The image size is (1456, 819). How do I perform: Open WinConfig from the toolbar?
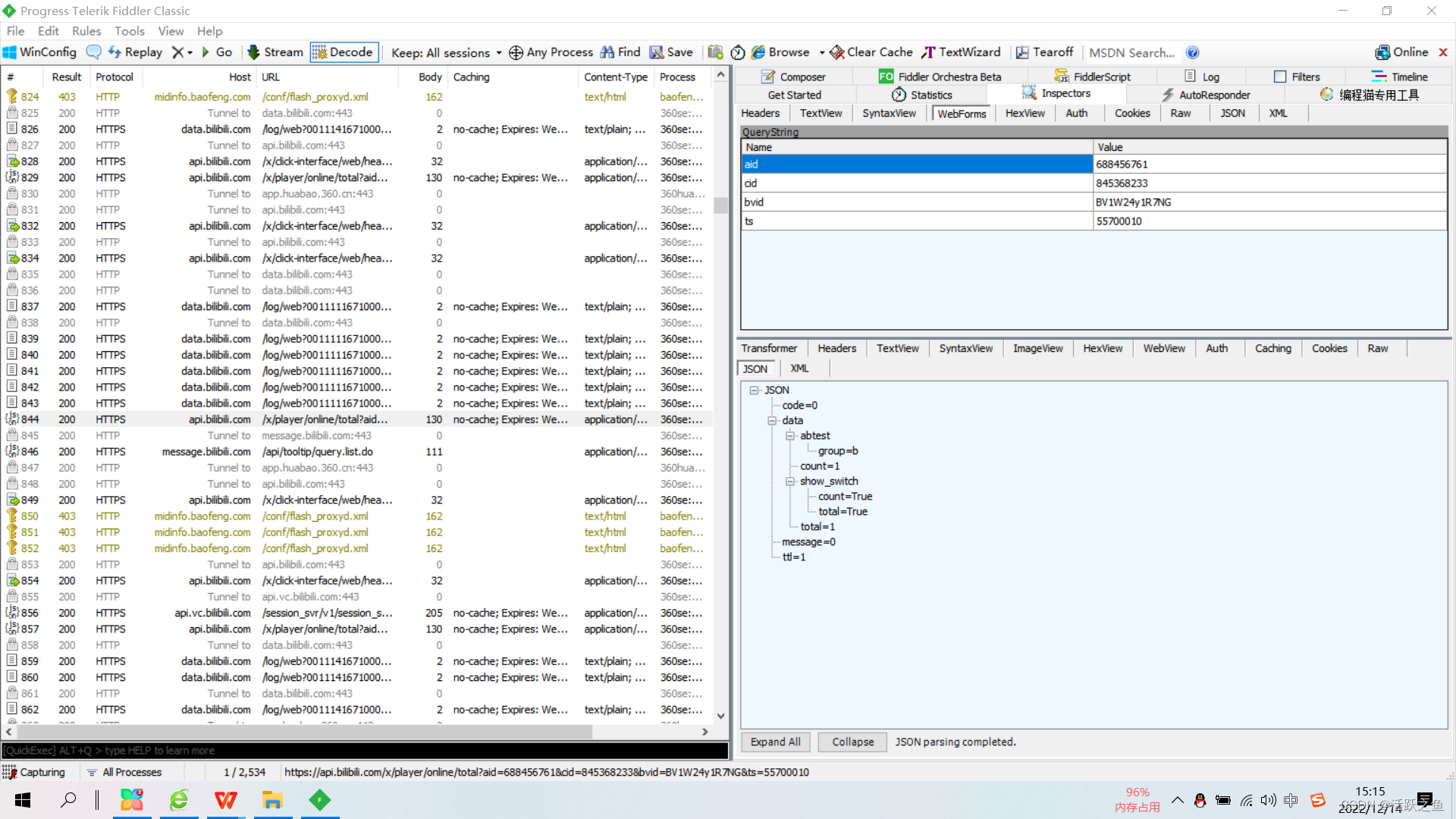(x=40, y=52)
